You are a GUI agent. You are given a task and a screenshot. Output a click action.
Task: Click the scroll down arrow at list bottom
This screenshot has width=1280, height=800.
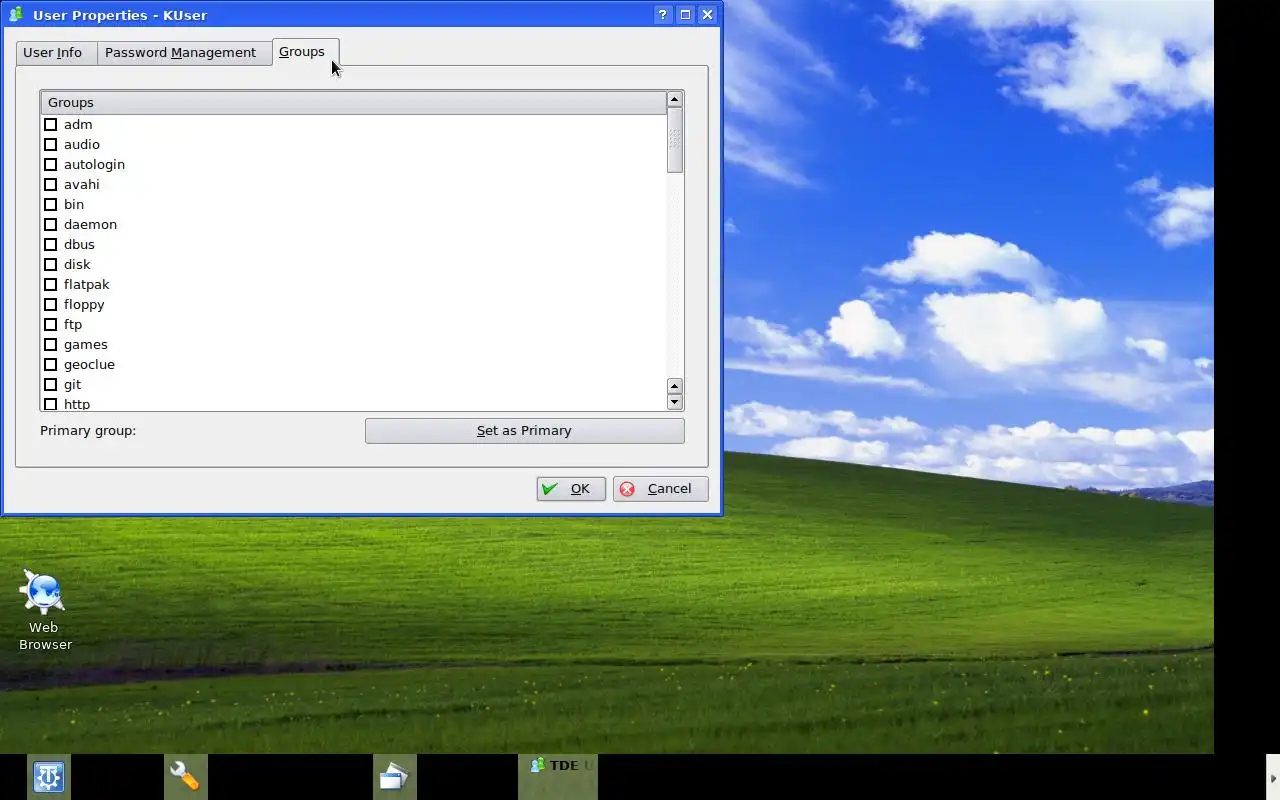[674, 402]
